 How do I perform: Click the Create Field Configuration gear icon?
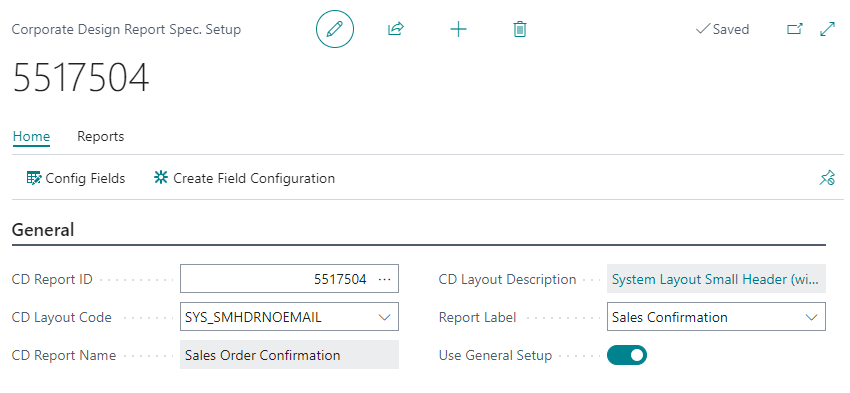pos(161,178)
